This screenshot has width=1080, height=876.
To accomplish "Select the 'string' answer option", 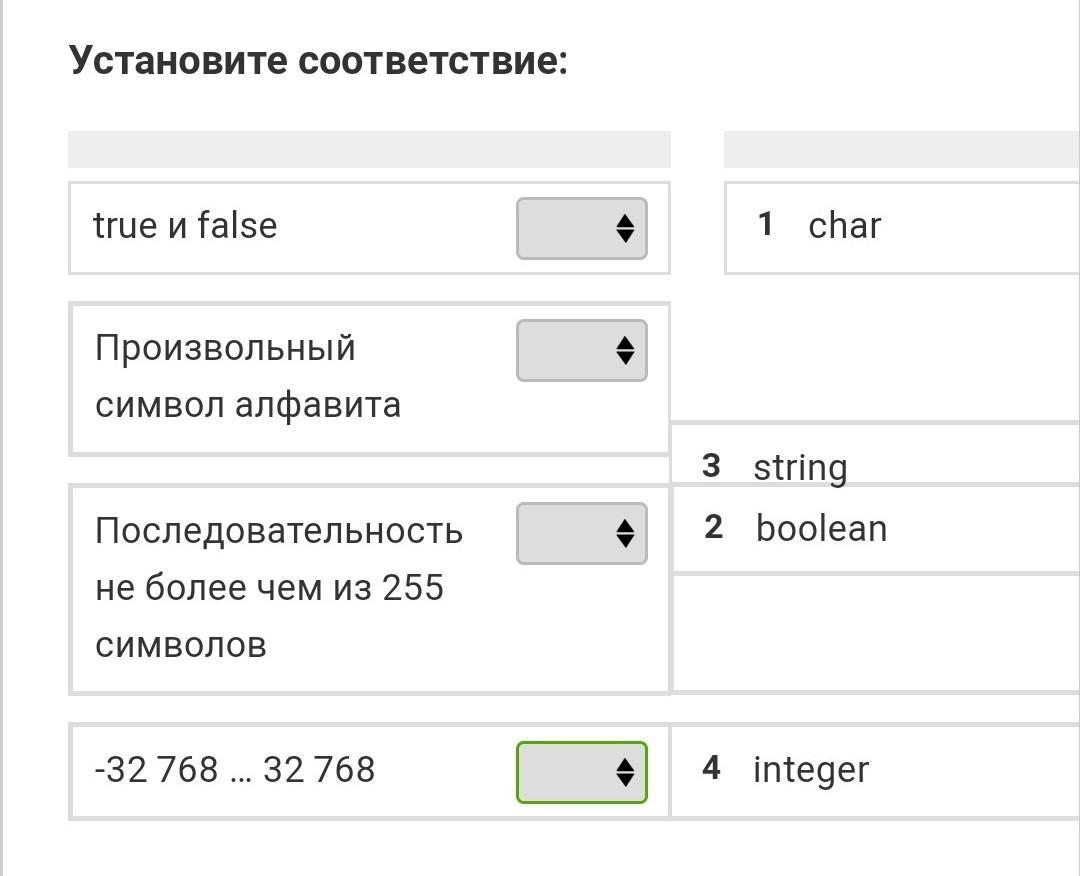I will (x=800, y=467).
